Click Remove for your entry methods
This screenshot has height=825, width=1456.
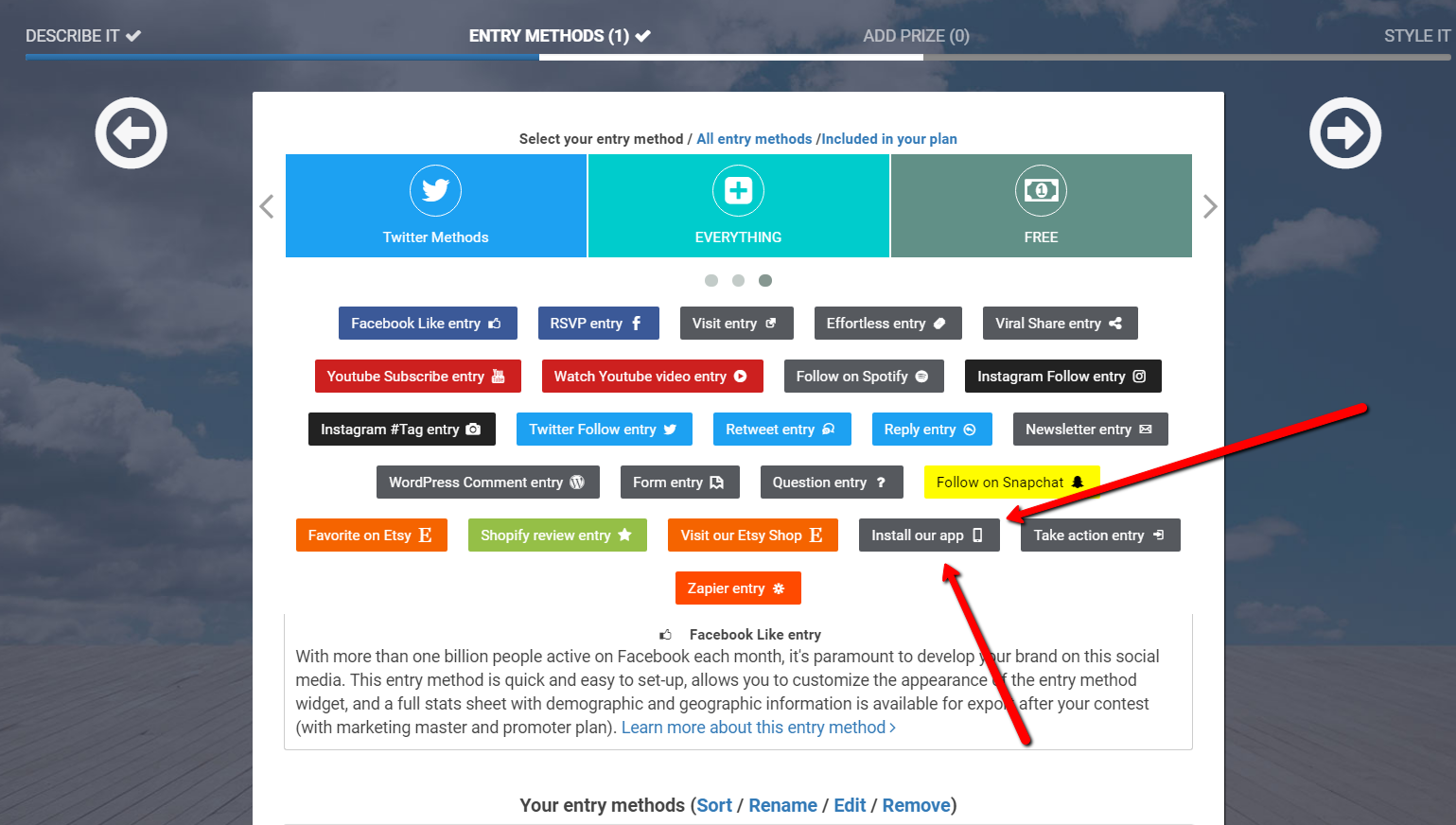pos(916,805)
